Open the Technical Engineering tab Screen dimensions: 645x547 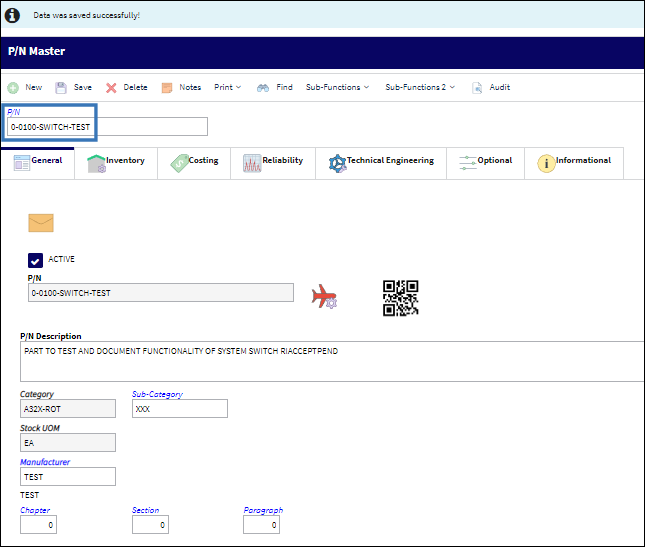click(x=381, y=163)
